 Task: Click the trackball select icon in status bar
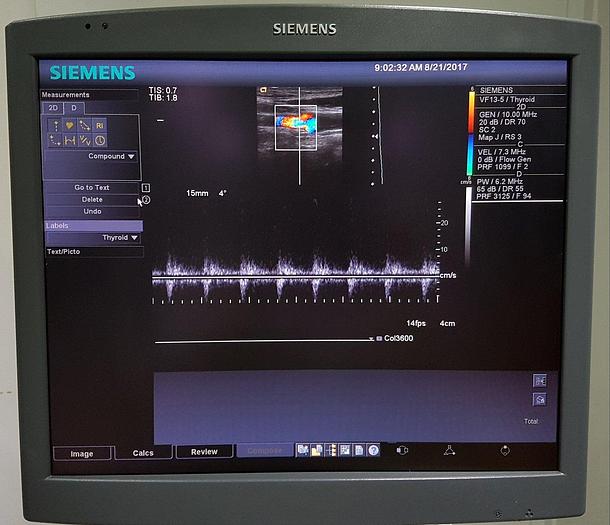(x=402, y=450)
